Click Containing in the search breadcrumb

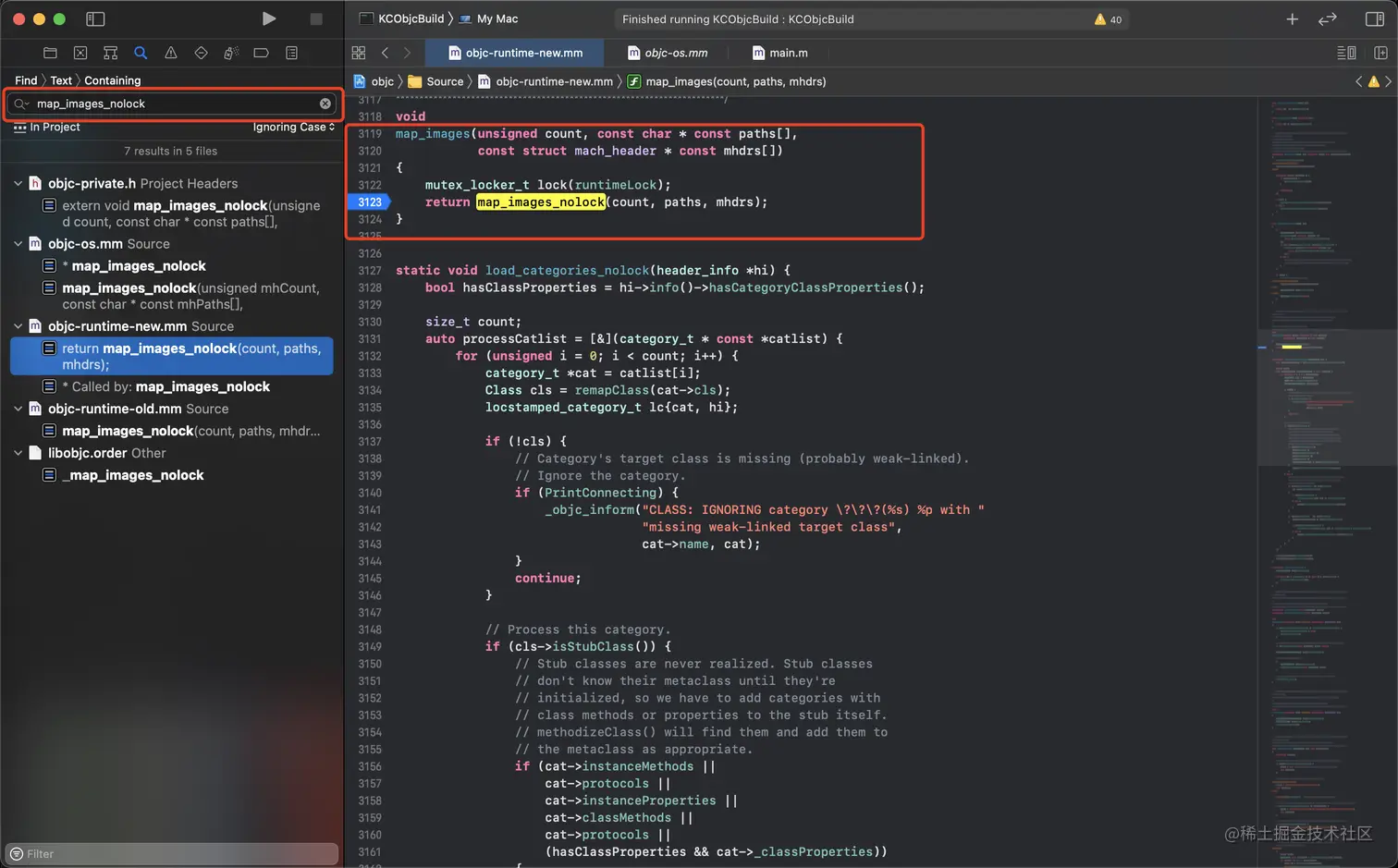[x=113, y=80]
